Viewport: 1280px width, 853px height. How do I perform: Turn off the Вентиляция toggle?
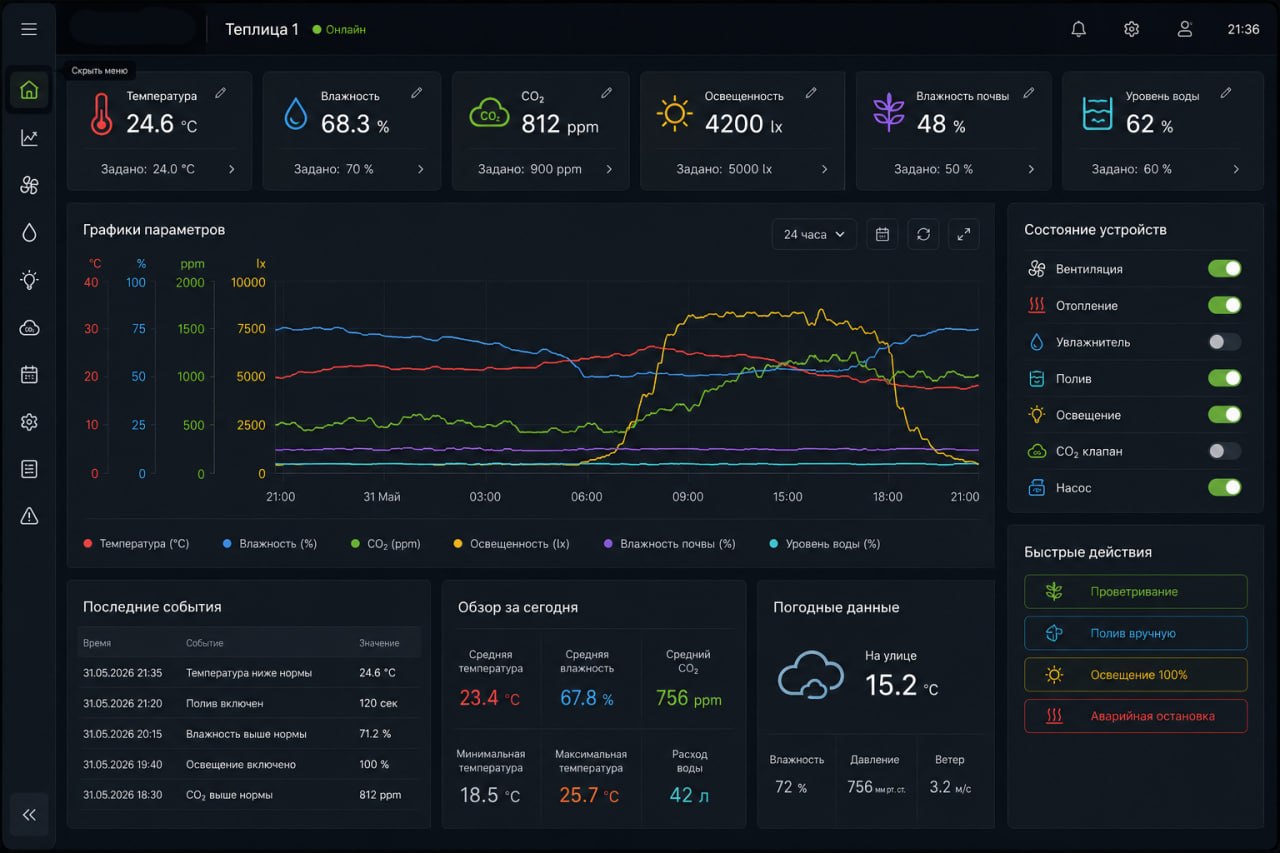[x=1224, y=269]
